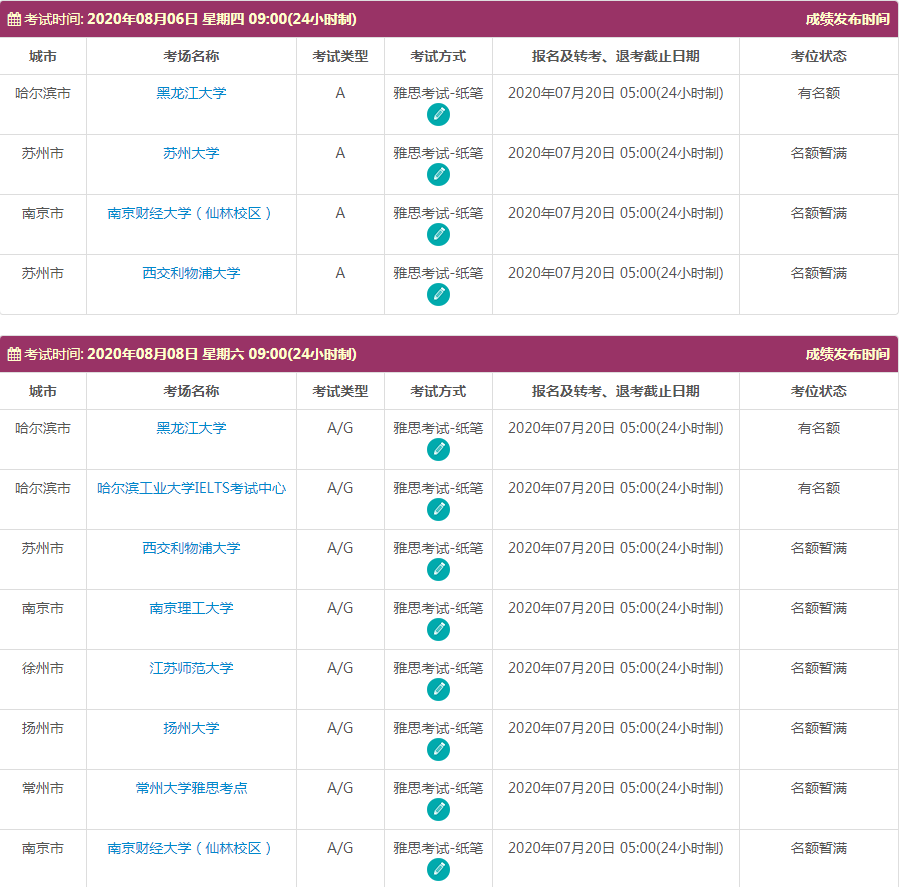Screen dimensions: 899x887
Task: Select the edit icon in the 南京理工大学 row
Action: (x=438, y=628)
